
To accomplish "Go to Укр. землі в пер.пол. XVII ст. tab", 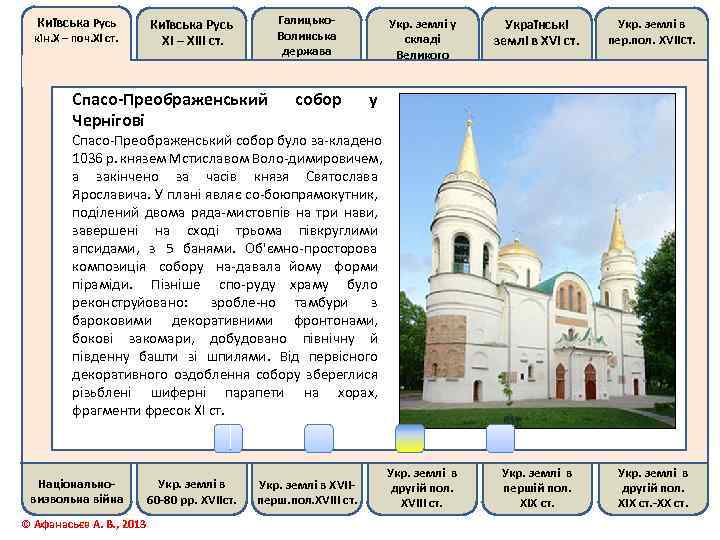I will (652, 33).
